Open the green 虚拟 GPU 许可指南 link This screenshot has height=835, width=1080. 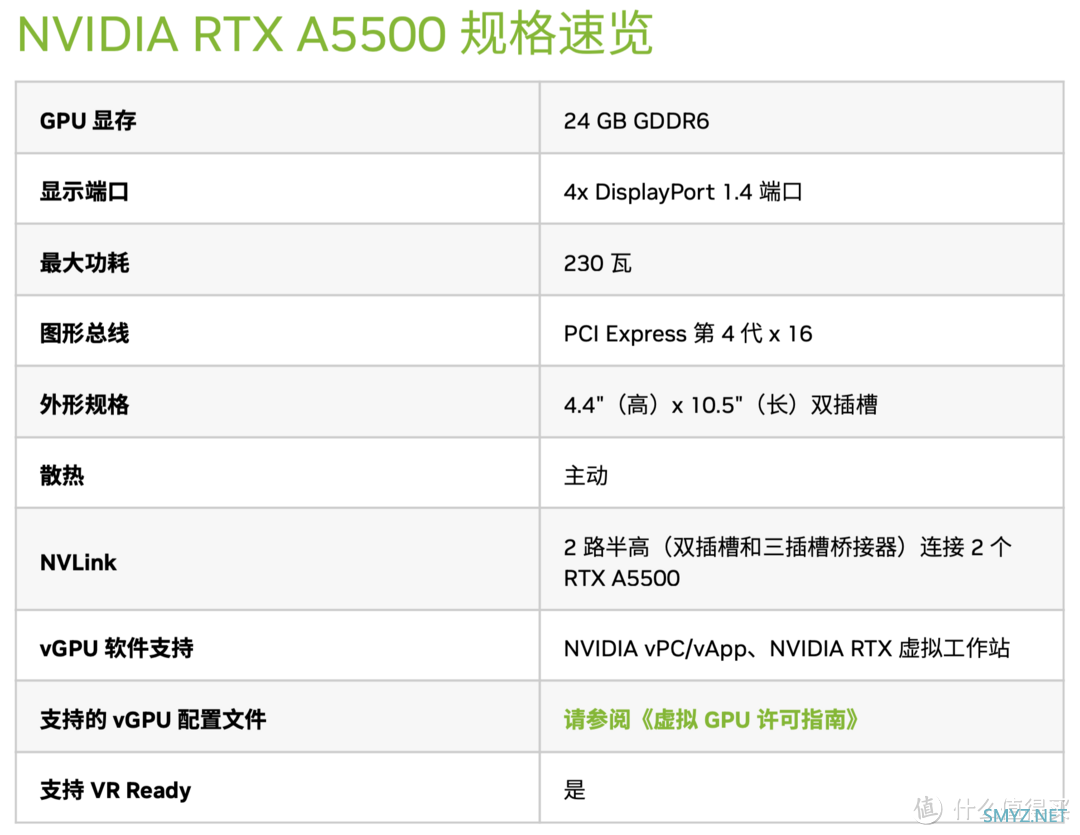[711, 719]
